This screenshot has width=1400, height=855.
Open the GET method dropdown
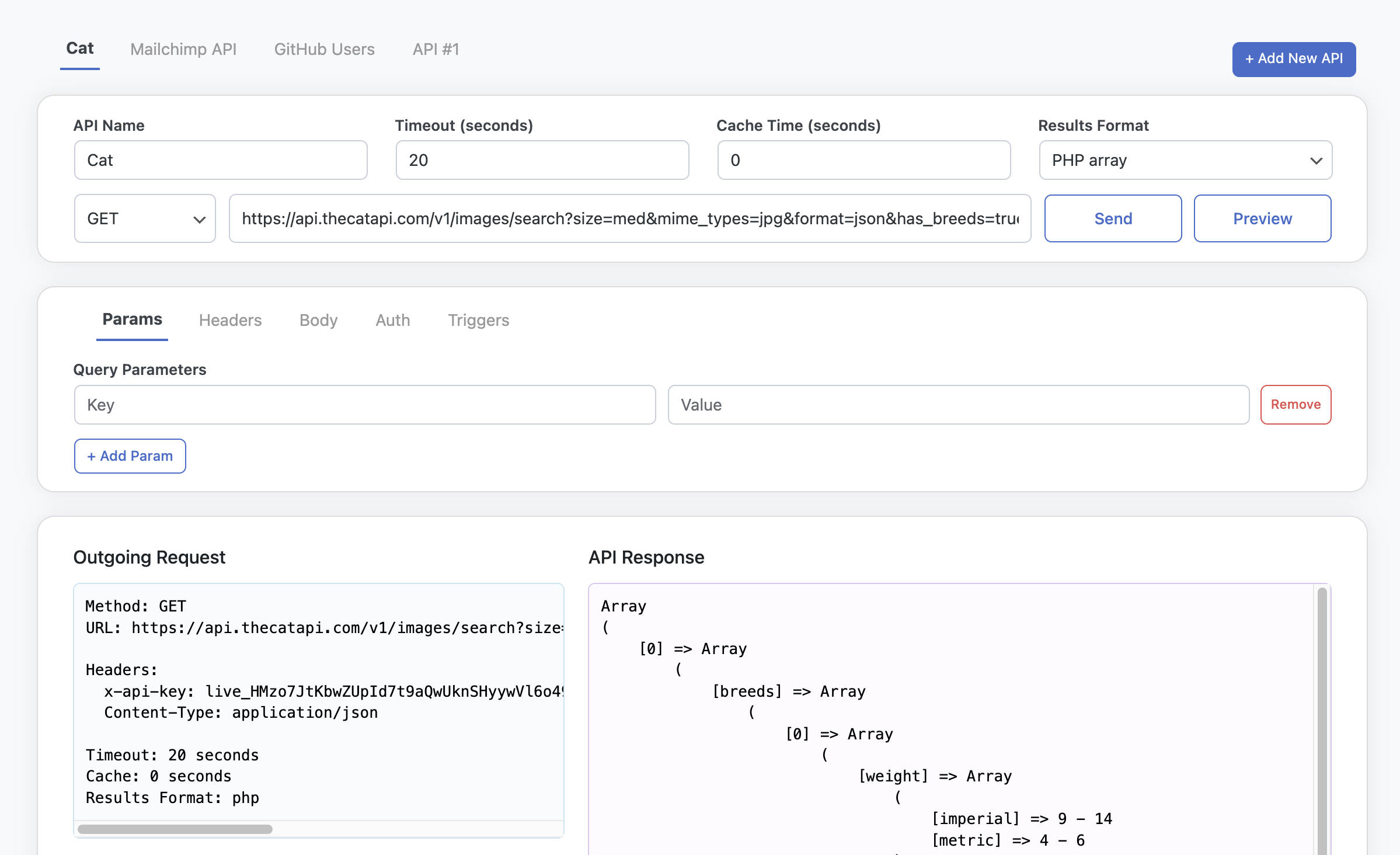(x=145, y=218)
